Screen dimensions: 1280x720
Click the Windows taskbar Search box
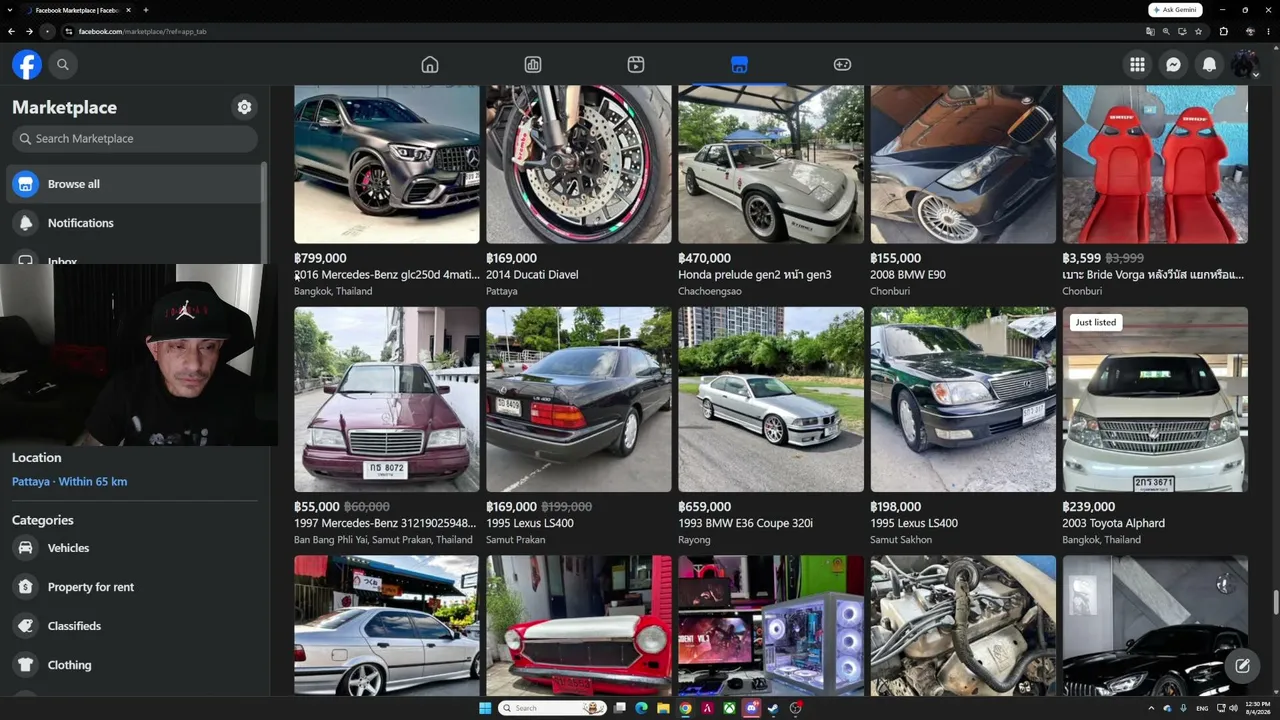click(554, 708)
